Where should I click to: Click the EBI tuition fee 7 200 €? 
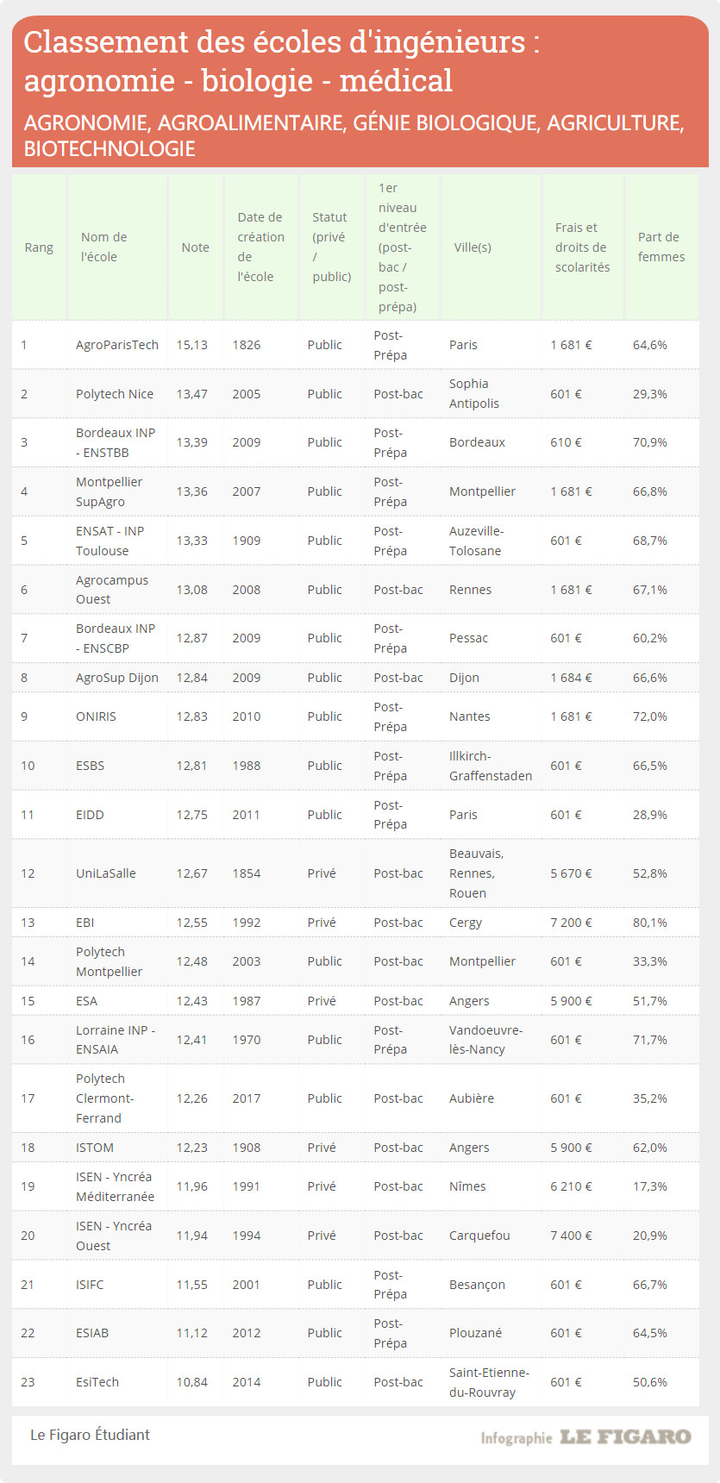click(x=571, y=922)
